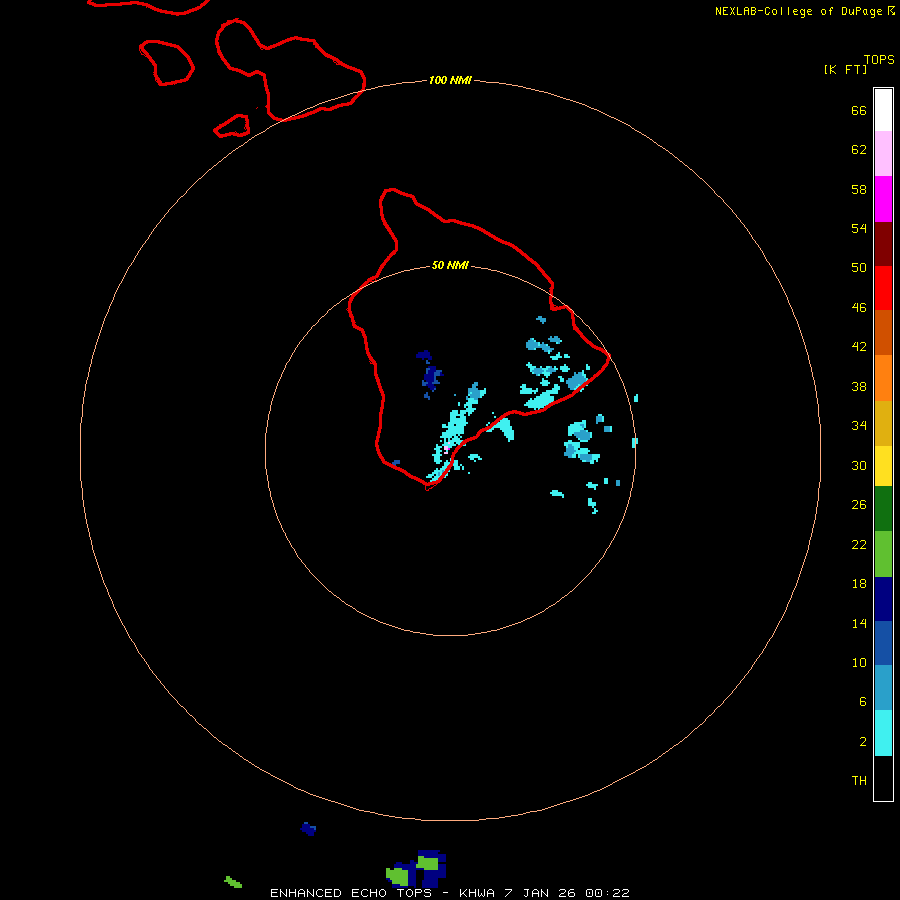This screenshot has height=900, width=900.
Task: Click legend value 18
Action: [x=859, y=583]
